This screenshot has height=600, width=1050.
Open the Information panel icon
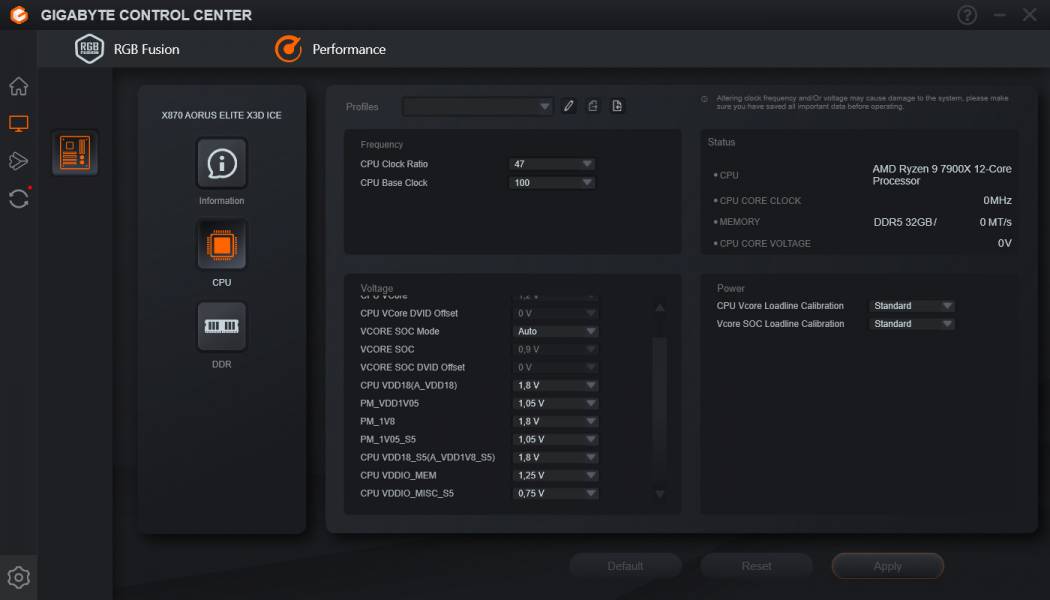coord(221,163)
